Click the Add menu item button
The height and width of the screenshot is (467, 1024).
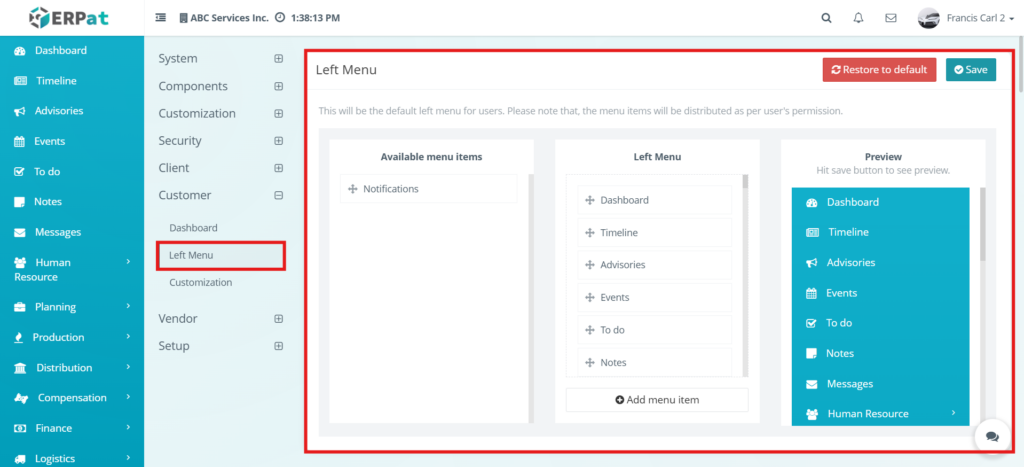pyautogui.click(x=657, y=400)
